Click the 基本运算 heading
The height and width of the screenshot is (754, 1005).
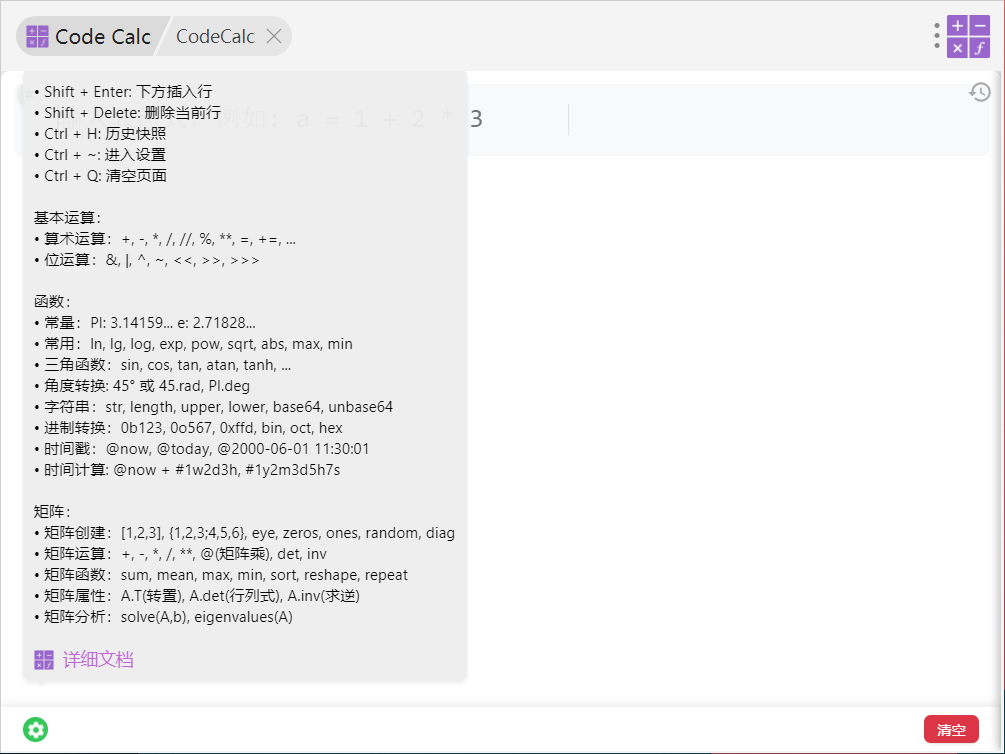(67, 218)
